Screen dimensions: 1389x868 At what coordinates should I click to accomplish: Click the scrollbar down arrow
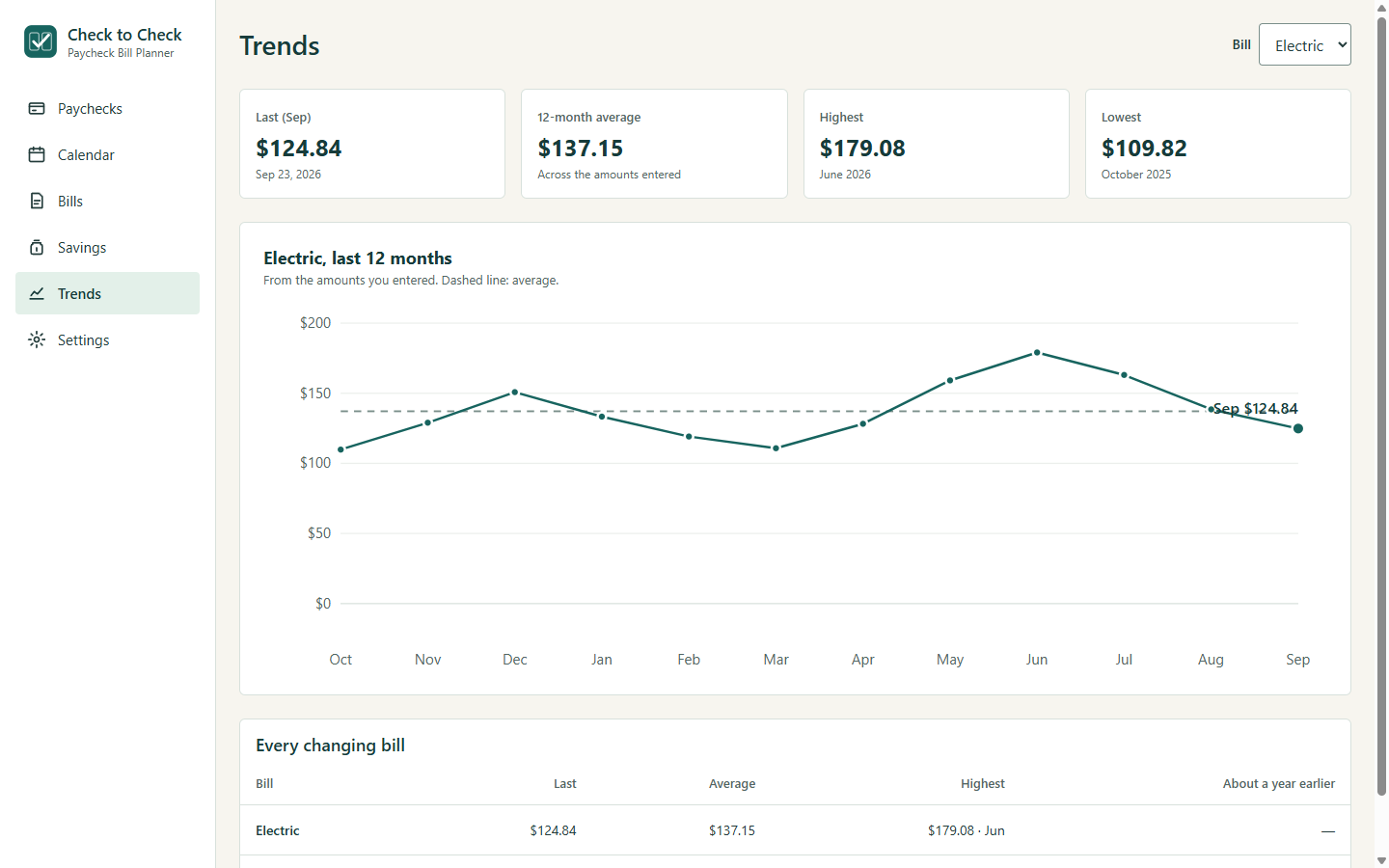(1381, 860)
